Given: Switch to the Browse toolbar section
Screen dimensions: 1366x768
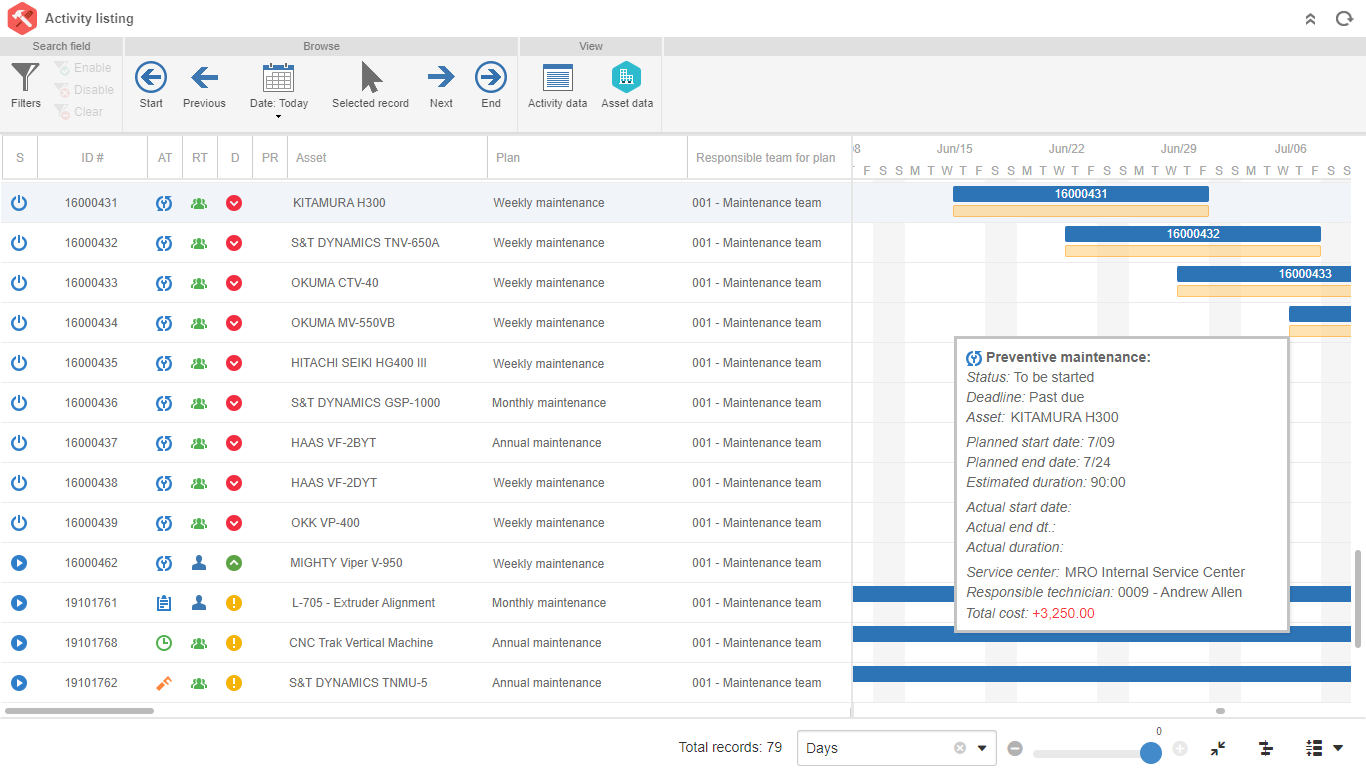Looking at the screenshot, I should 321,46.
